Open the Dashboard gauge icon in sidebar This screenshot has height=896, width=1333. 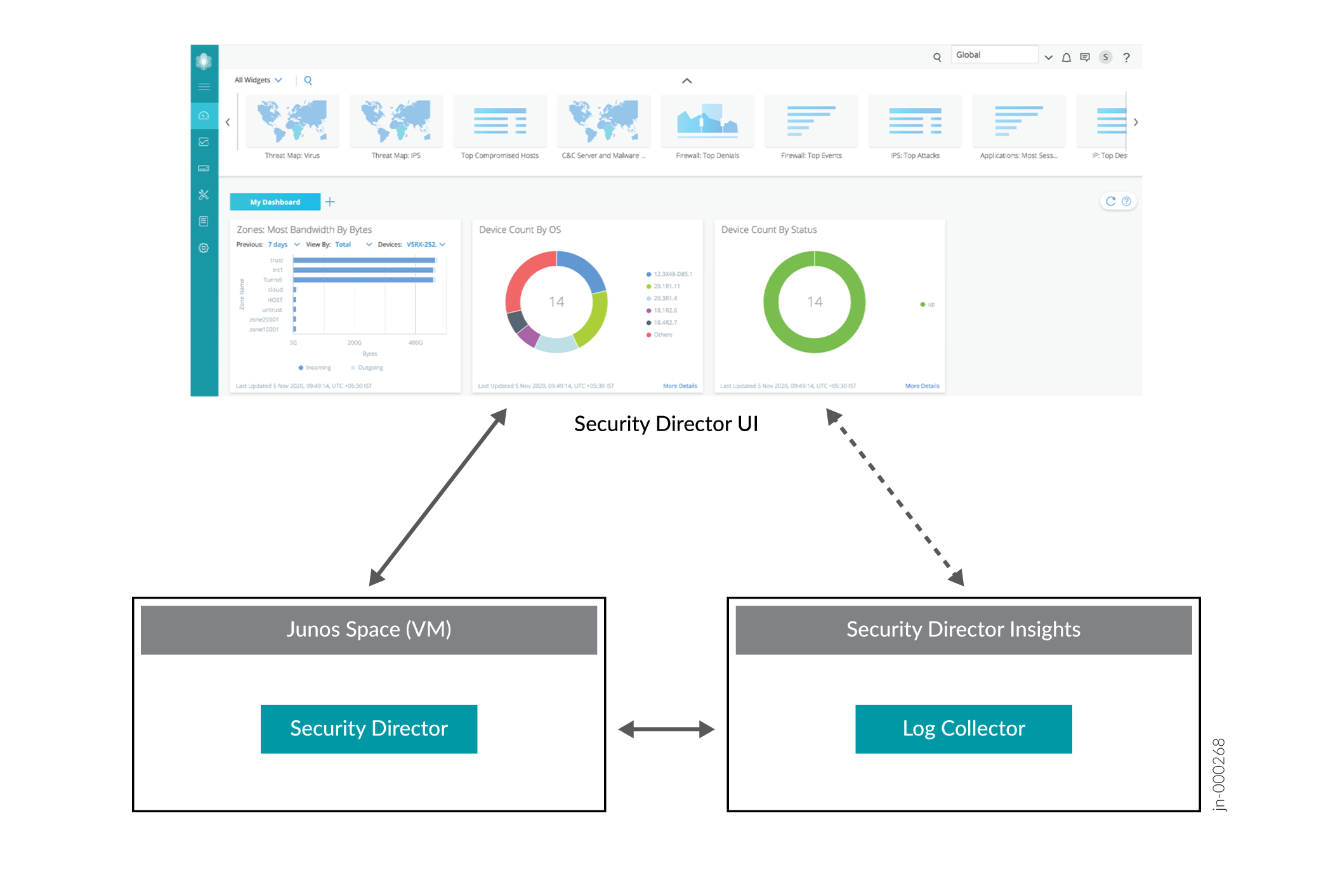tap(204, 115)
